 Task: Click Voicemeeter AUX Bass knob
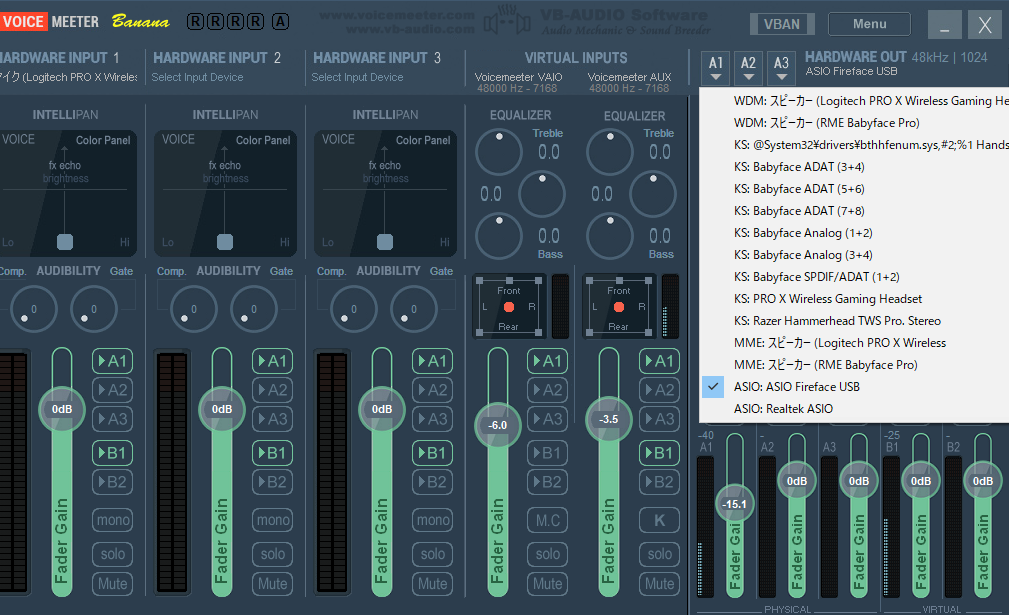coord(610,236)
